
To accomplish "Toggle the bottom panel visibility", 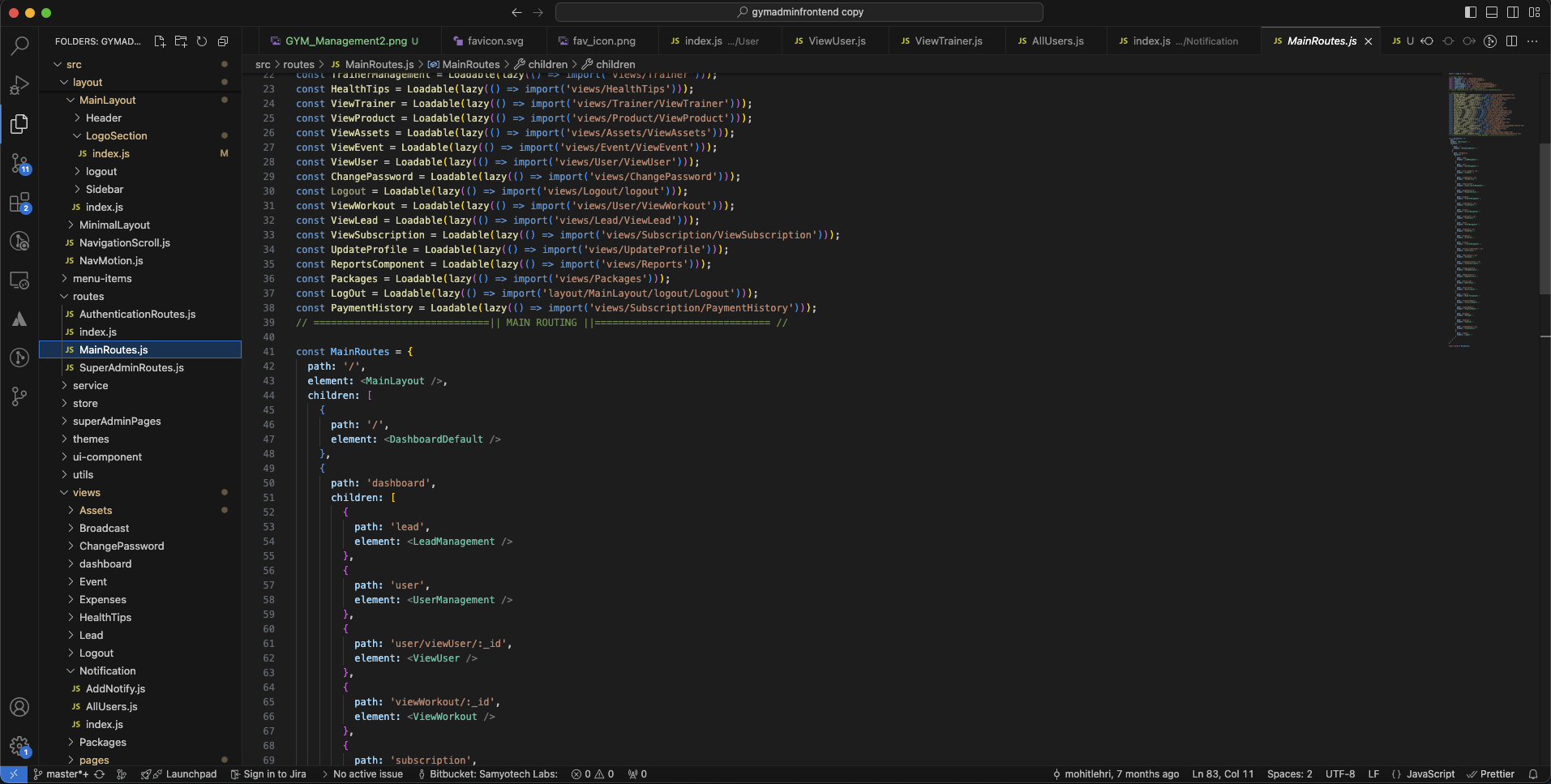I will click(1492, 12).
